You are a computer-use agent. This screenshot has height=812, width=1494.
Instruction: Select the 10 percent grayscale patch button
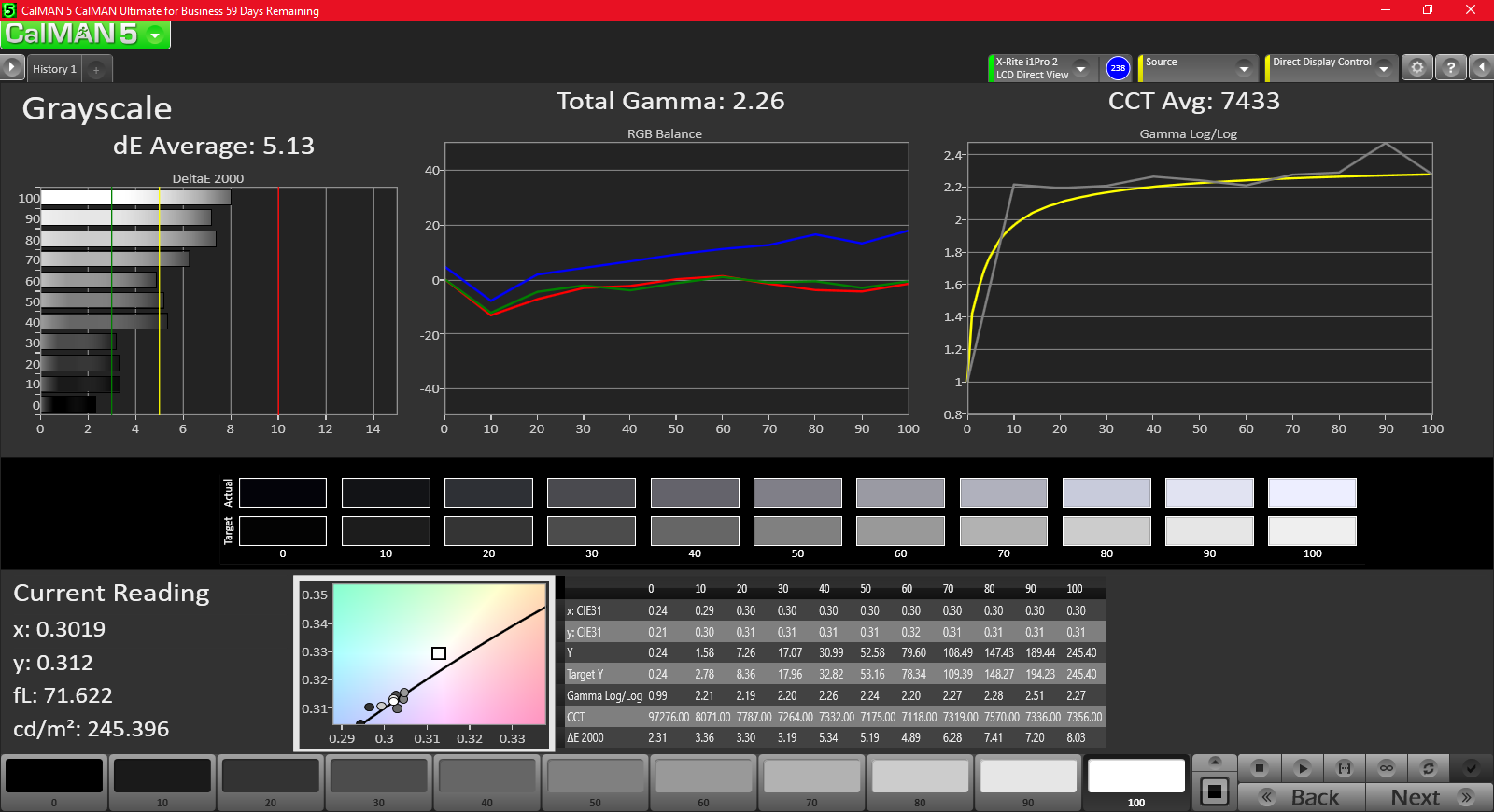pos(162,782)
